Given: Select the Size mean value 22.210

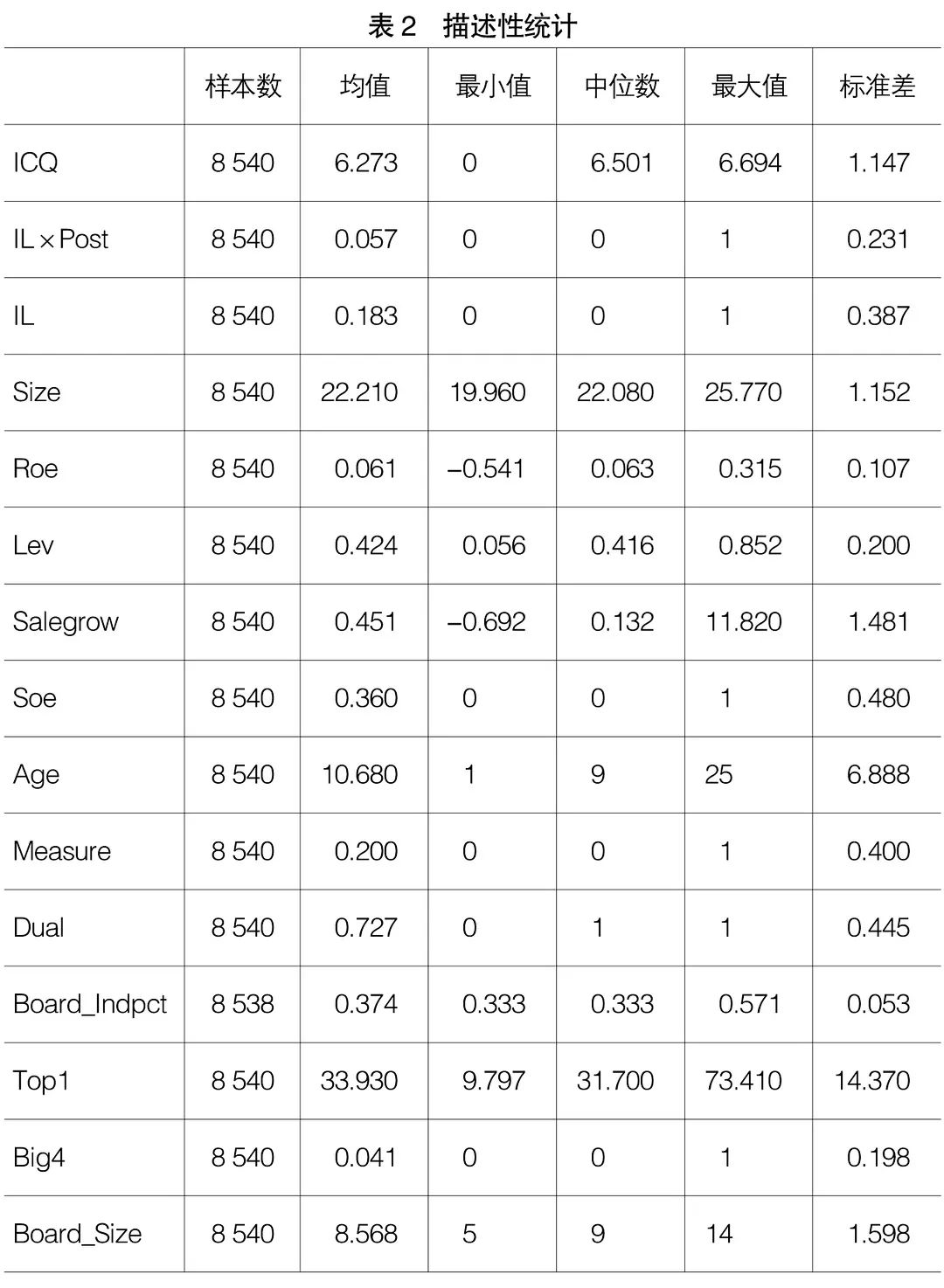Looking at the screenshot, I should tap(359, 392).
